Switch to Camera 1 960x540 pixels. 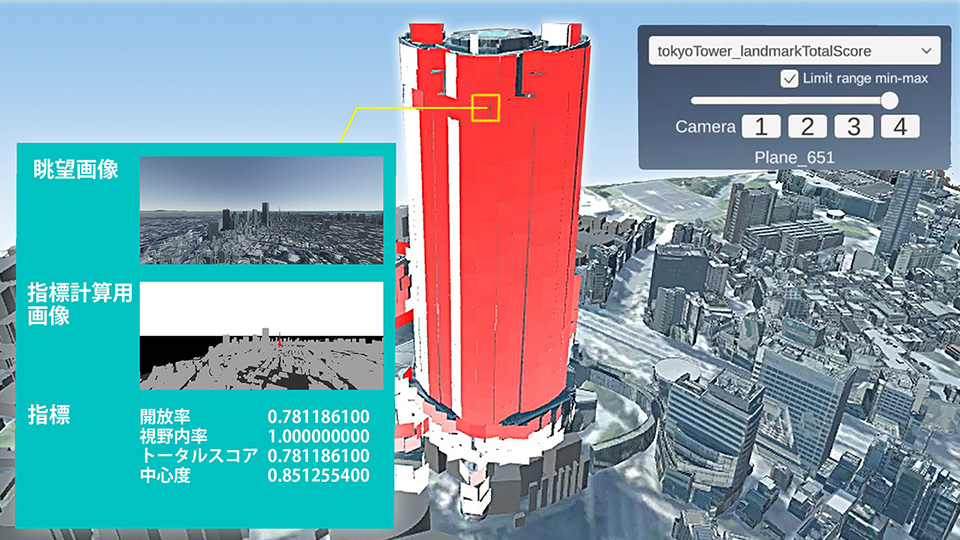click(x=761, y=127)
